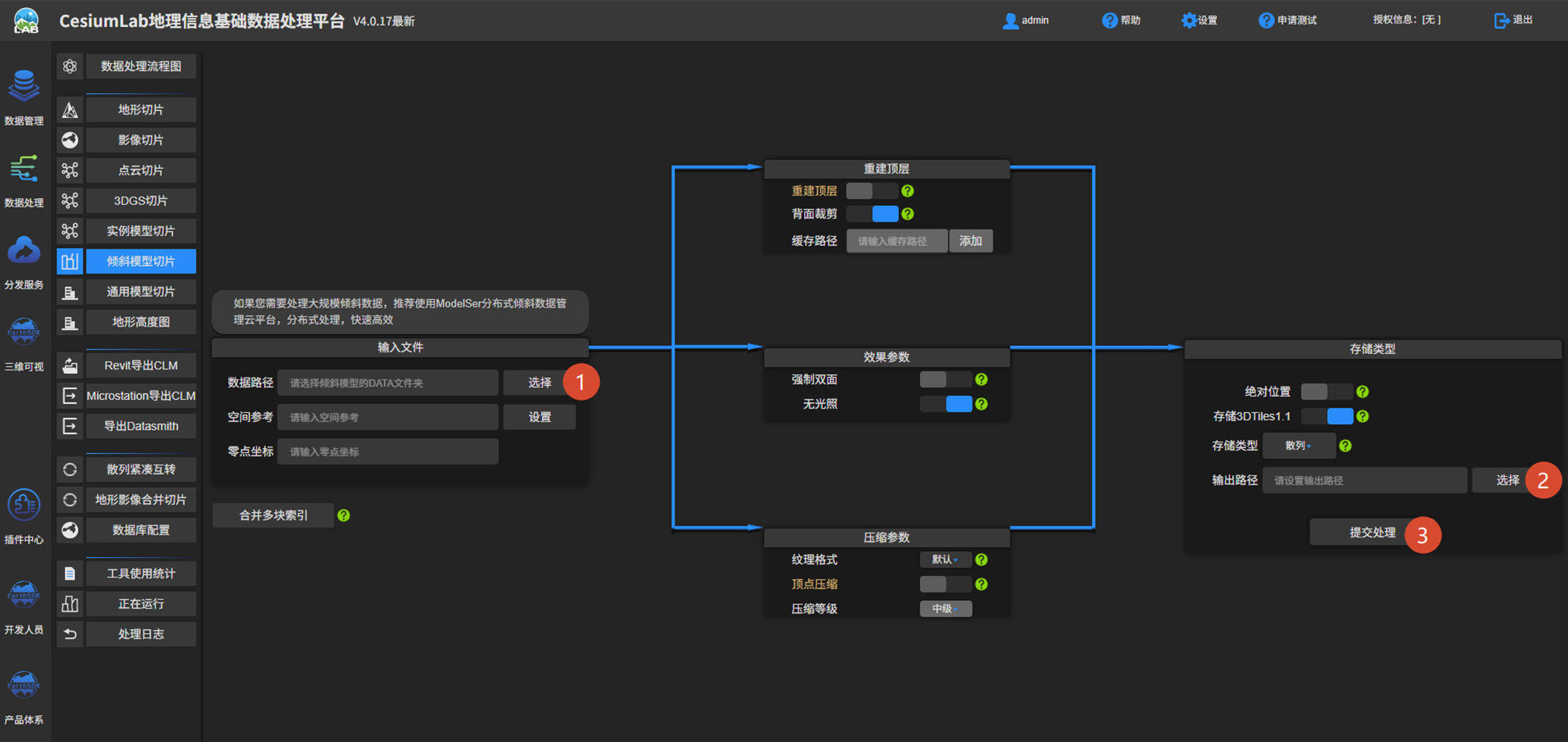
Task: Click the 点云切片 icon
Action: (x=70, y=170)
